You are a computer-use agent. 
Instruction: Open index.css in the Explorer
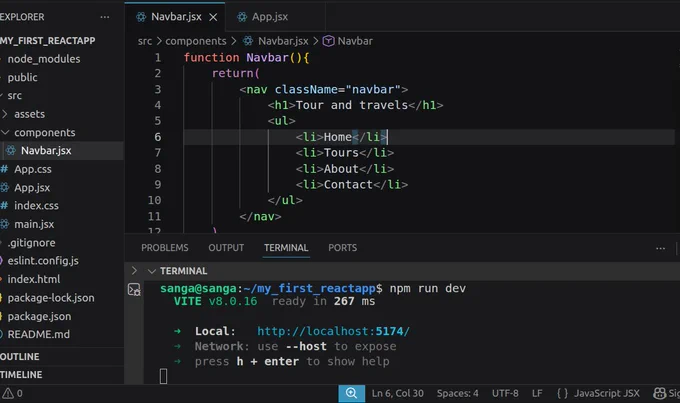coord(36,206)
